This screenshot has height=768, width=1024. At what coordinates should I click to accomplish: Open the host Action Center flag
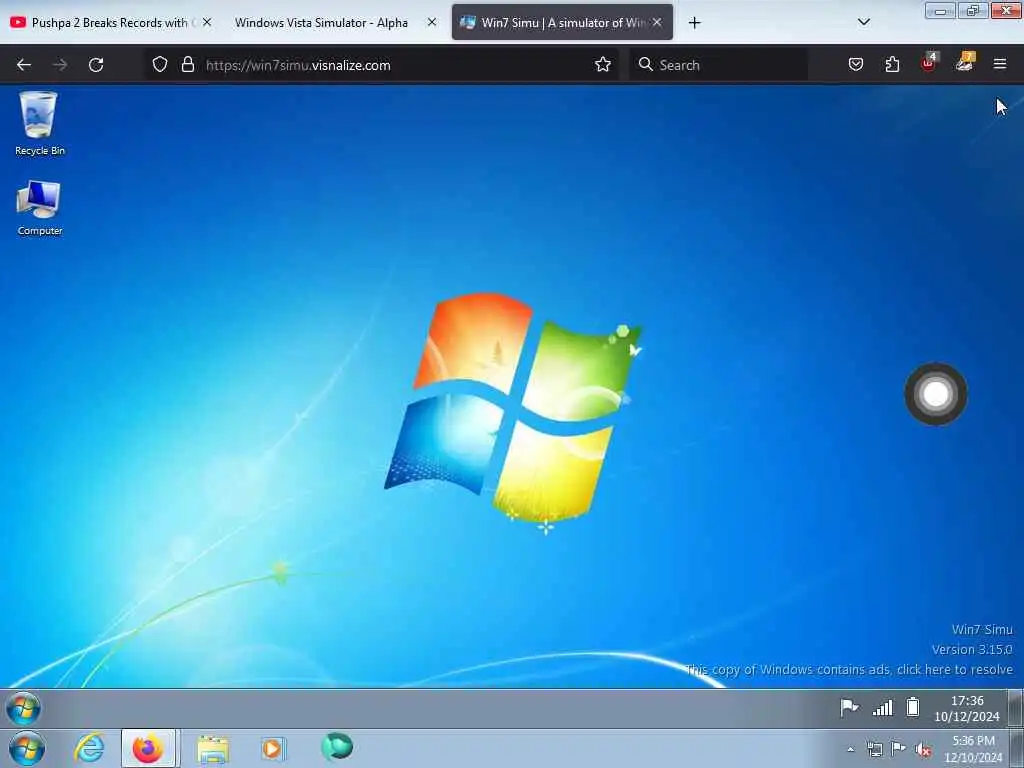click(899, 748)
